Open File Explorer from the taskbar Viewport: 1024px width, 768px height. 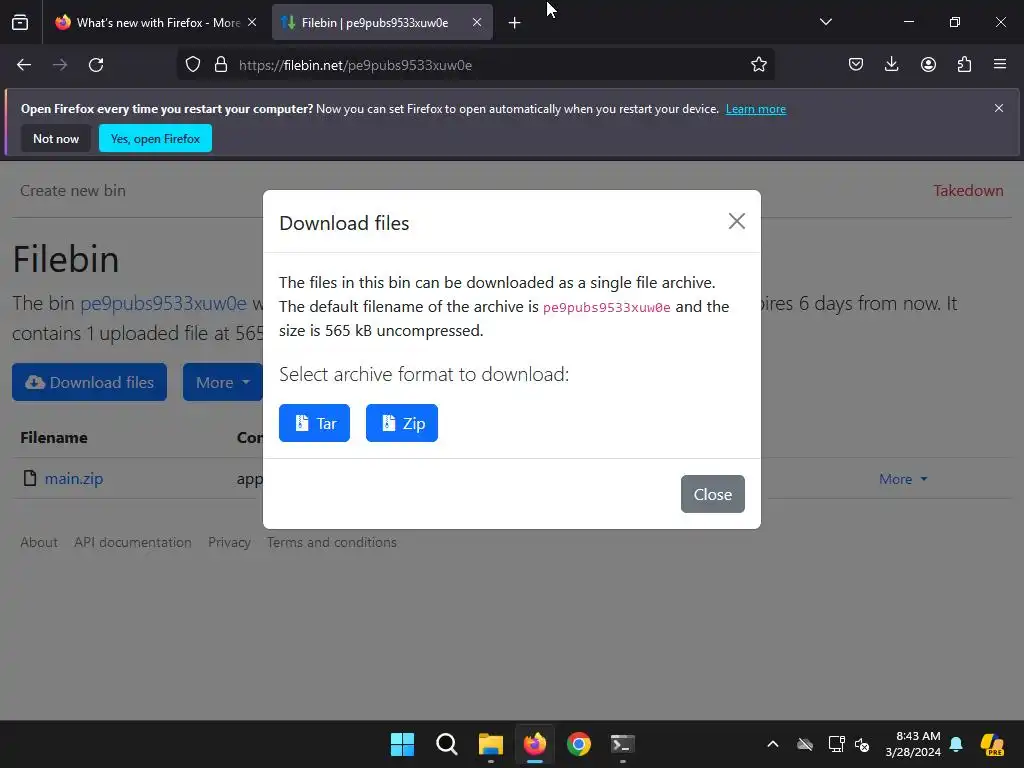point(490,744)
